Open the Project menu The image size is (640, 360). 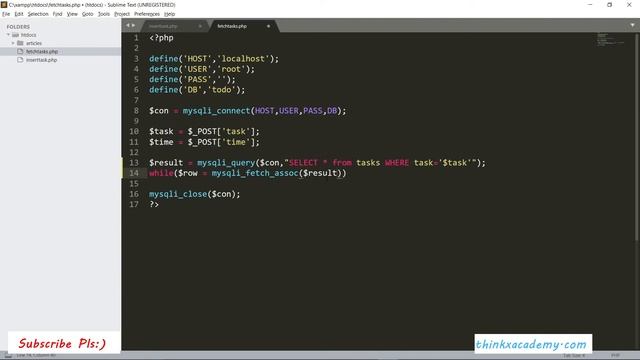click(x=122, y=14)
